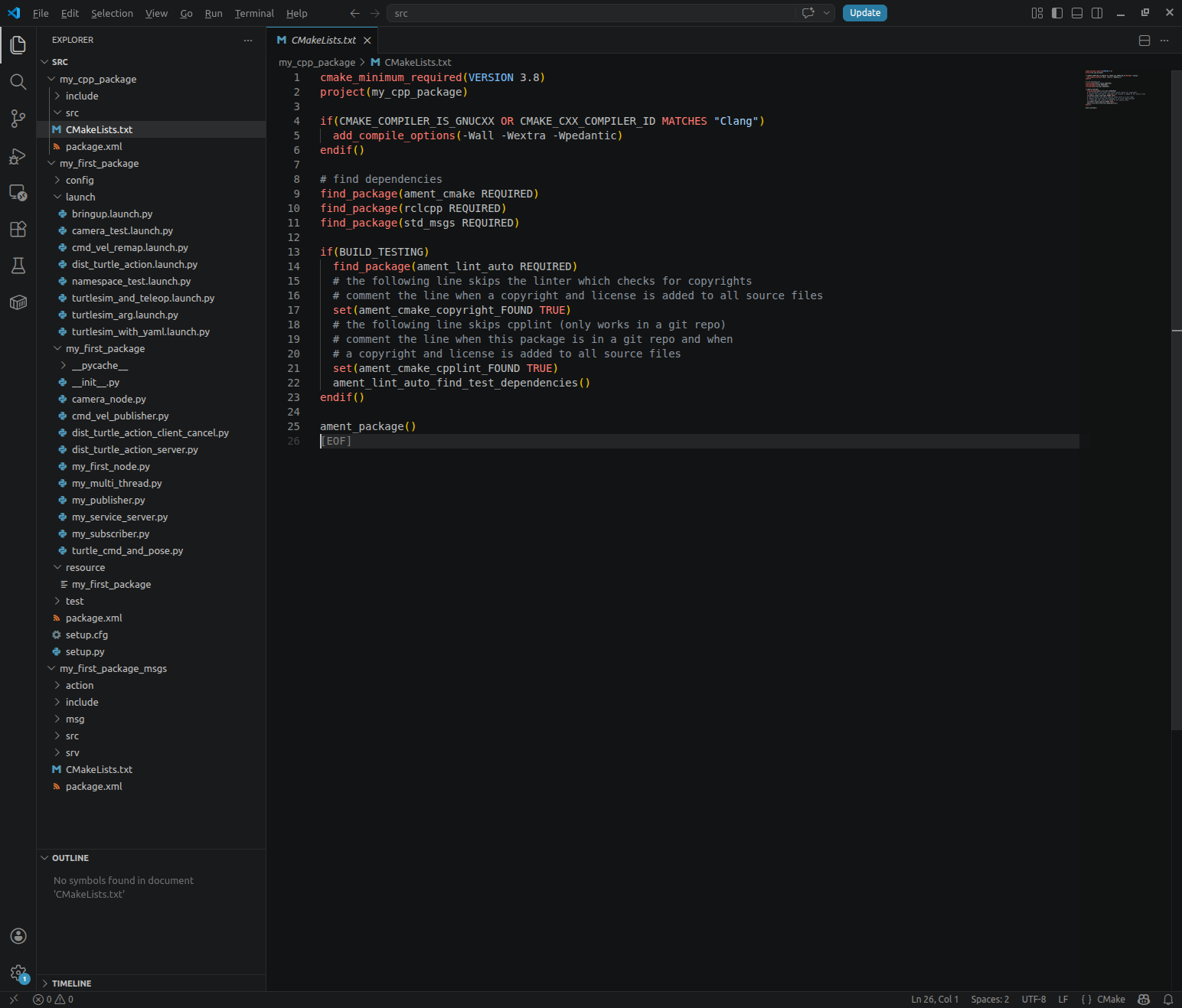Click Ln 26, Col 1 in status bar

pos(935,999)
